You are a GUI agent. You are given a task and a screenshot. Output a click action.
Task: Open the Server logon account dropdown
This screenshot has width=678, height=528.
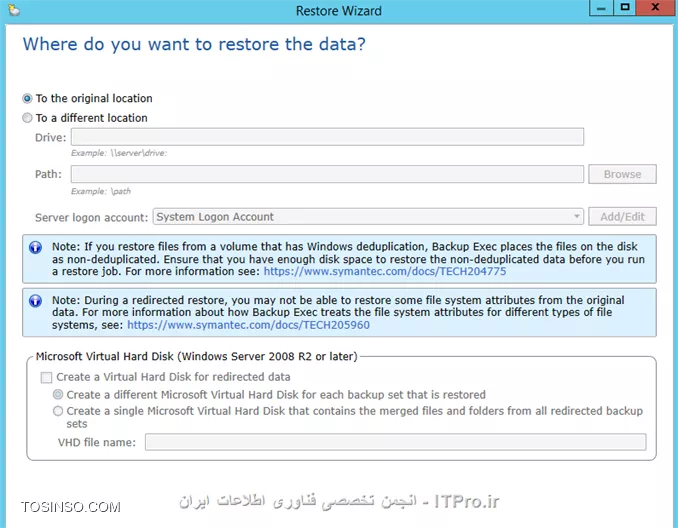(x=368, y=217)
